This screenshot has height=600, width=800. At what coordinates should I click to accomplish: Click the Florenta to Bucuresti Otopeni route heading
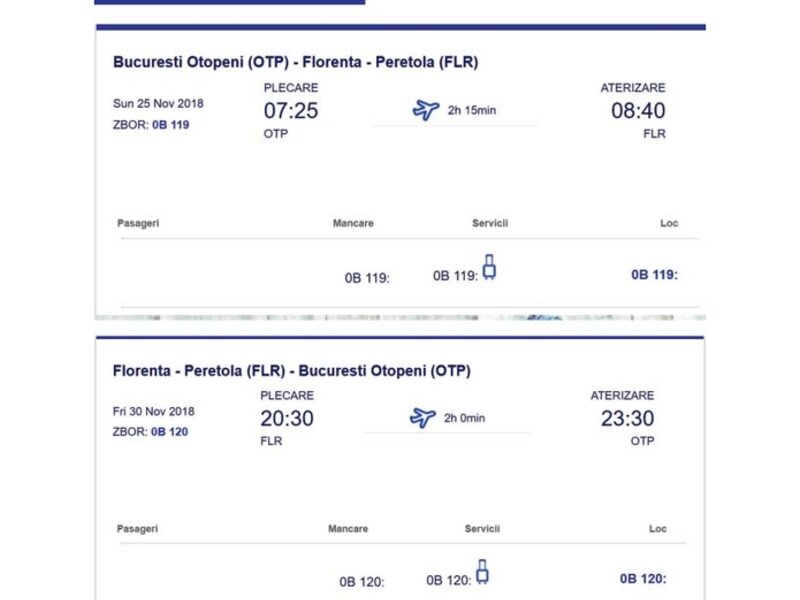[x=291, y=371]
